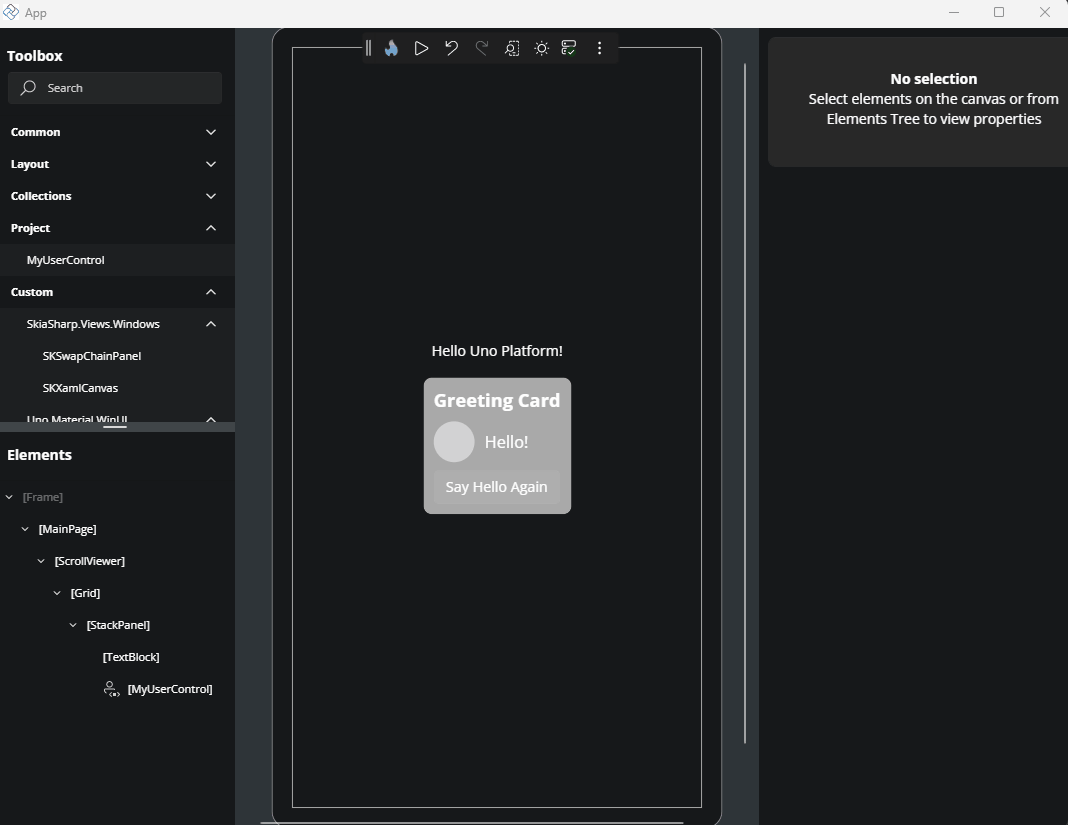
Task: Click Say Hello Again on the canvas
Action: tap(496, 487)
